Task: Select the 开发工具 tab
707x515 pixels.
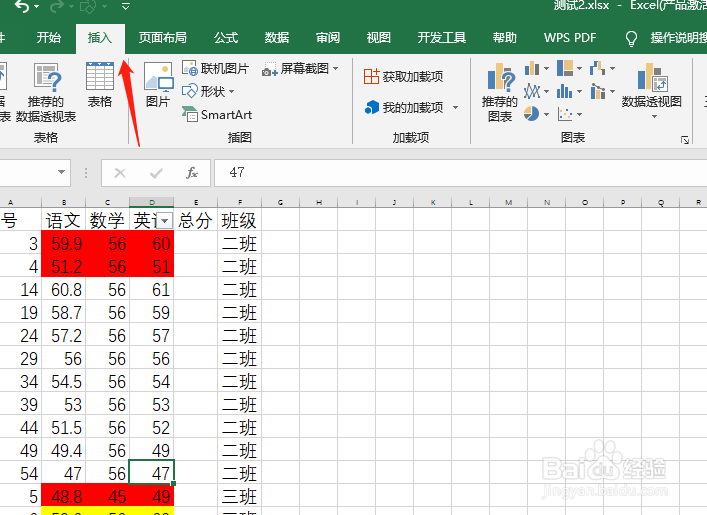Action: (x=441, y=37)
